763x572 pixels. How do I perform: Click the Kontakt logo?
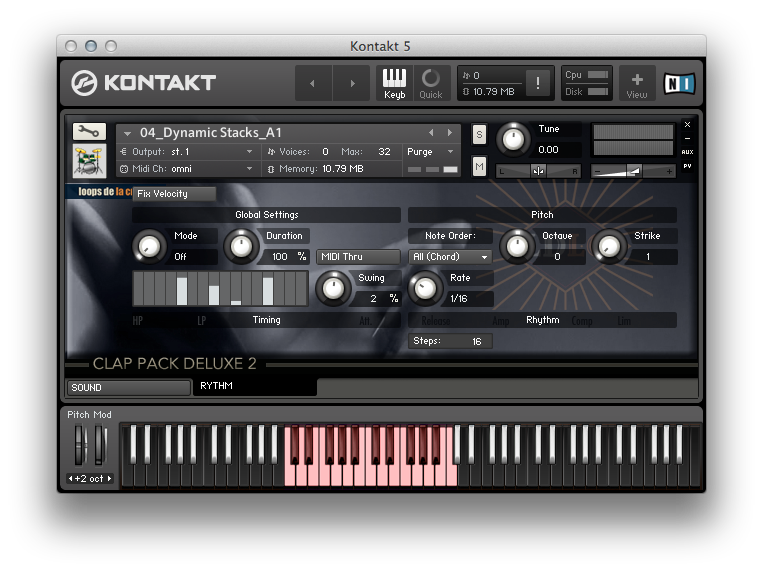[144, 83]
